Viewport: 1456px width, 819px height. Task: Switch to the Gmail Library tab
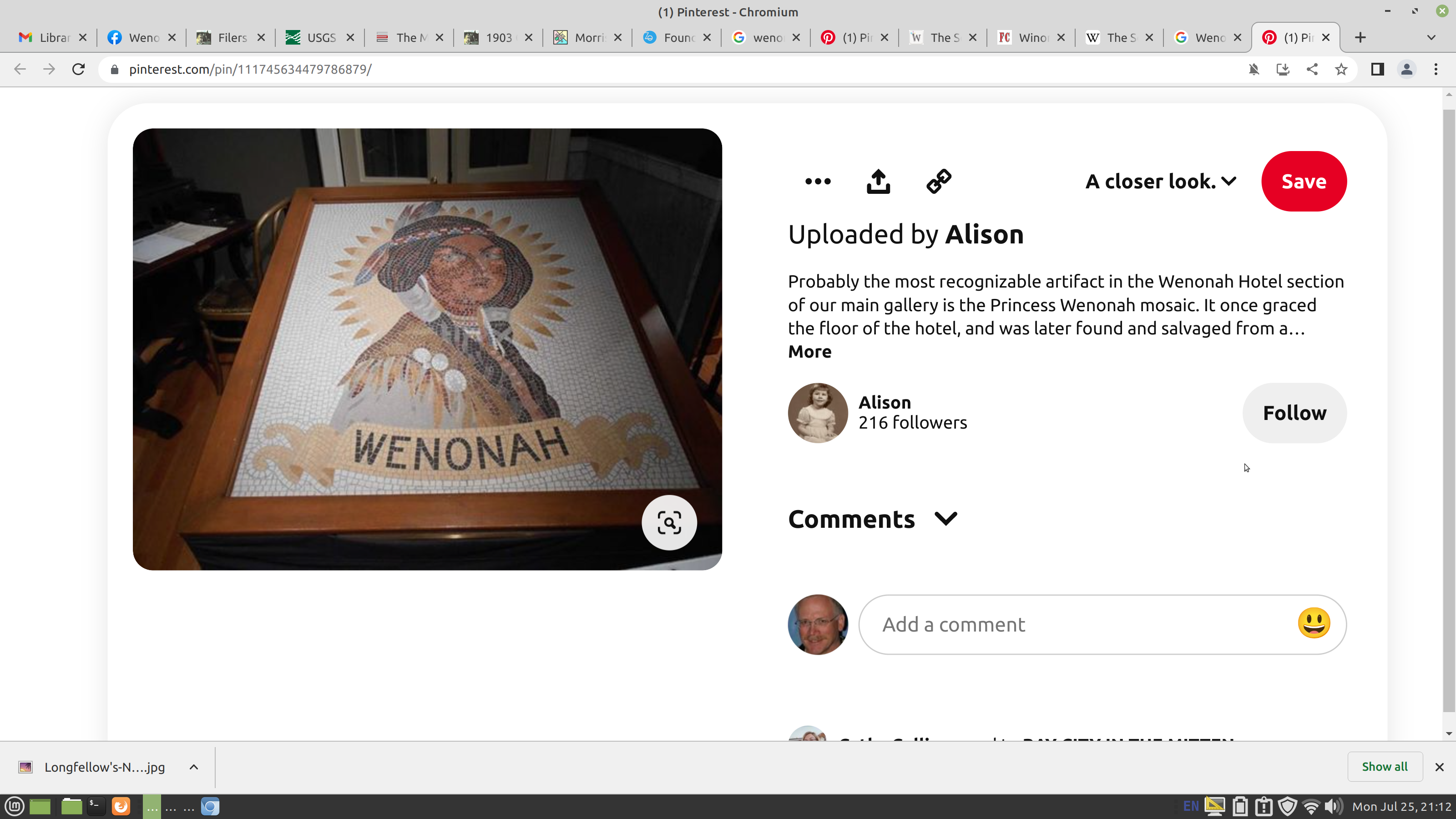click(53, 37)
